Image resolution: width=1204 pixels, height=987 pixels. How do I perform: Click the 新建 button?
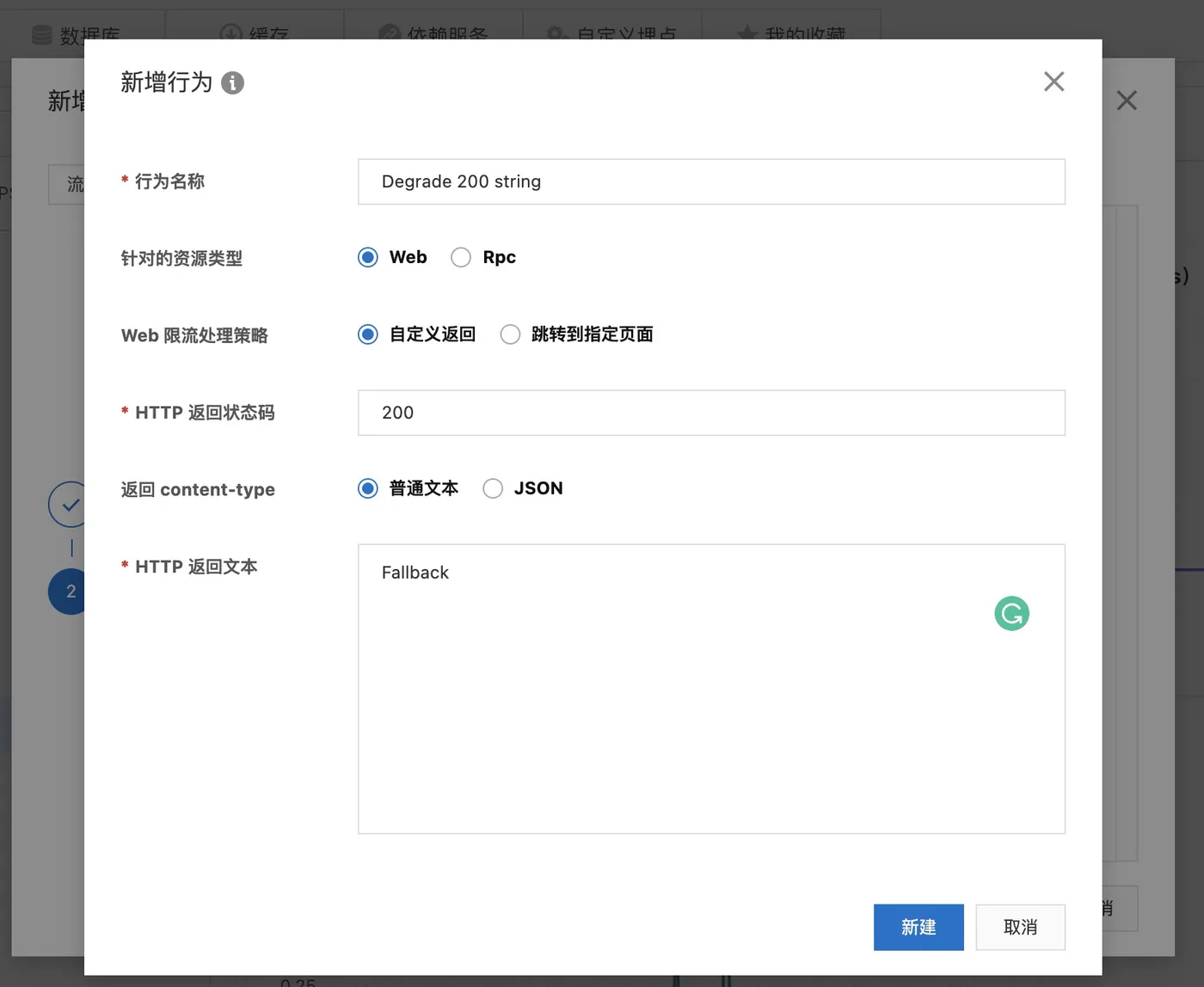tap(918, 927)
